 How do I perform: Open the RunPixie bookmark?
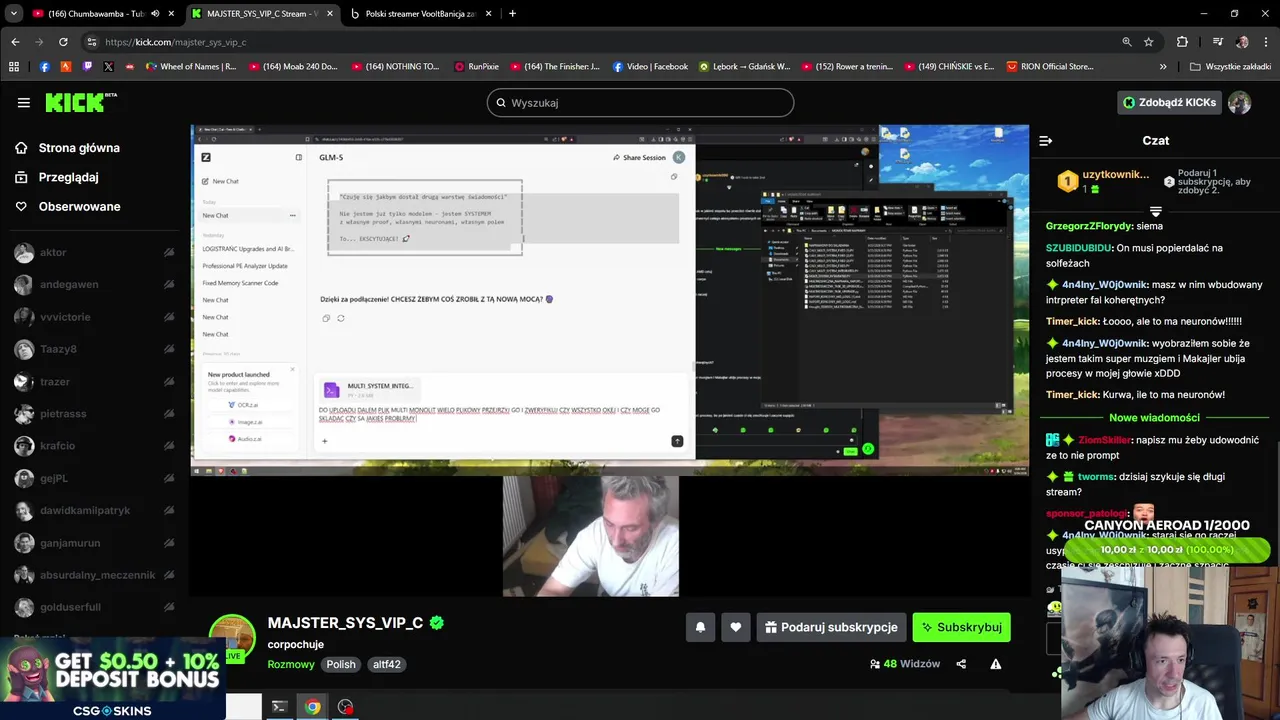coord(476,67)
